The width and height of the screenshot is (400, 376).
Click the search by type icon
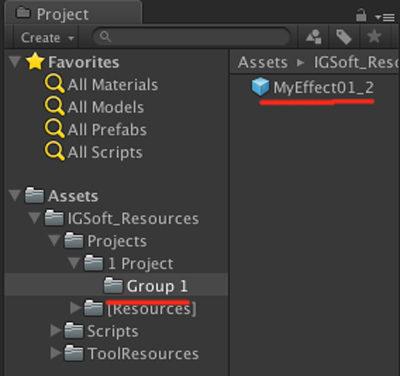click(314, 37)
